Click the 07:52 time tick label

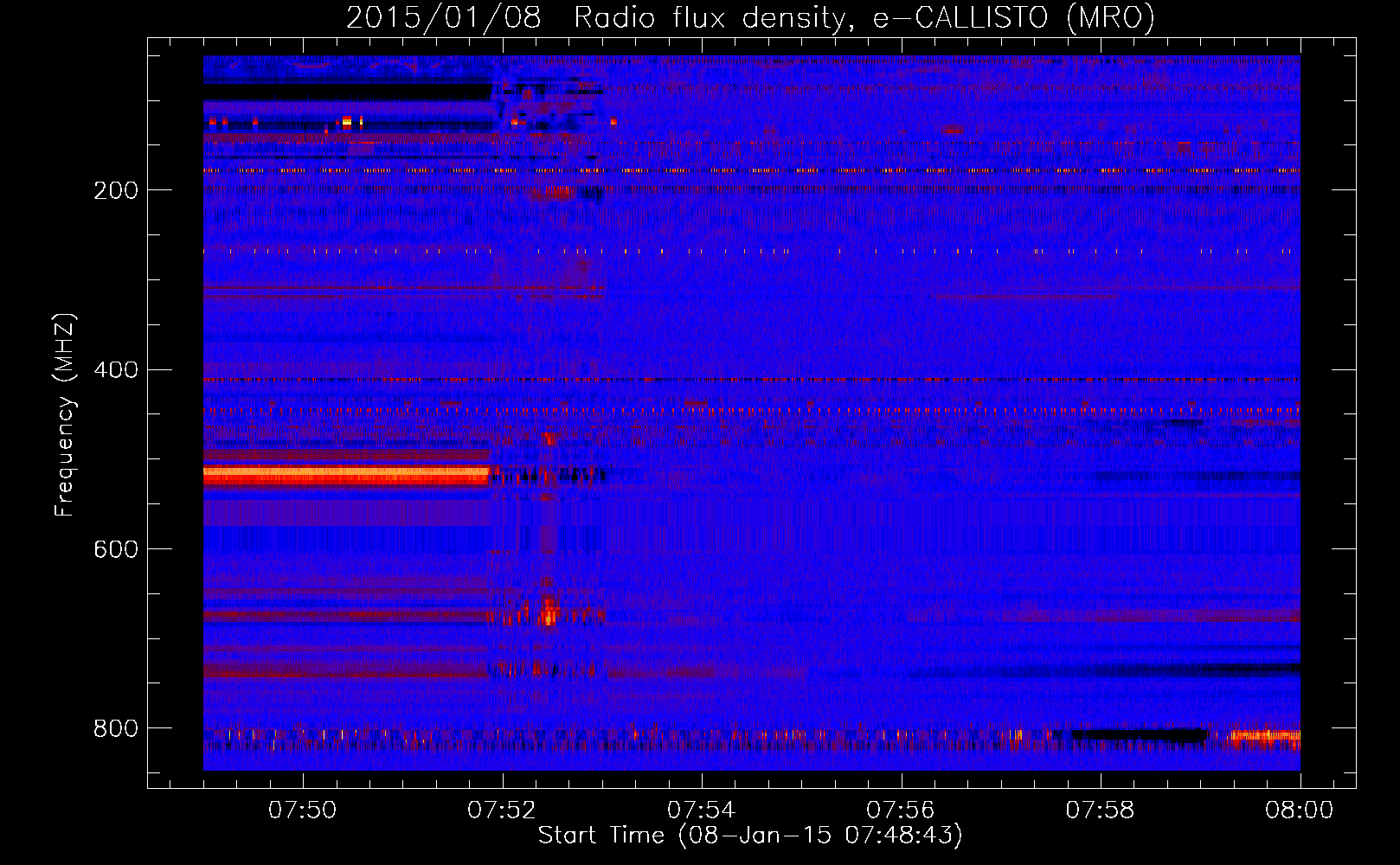501,810
